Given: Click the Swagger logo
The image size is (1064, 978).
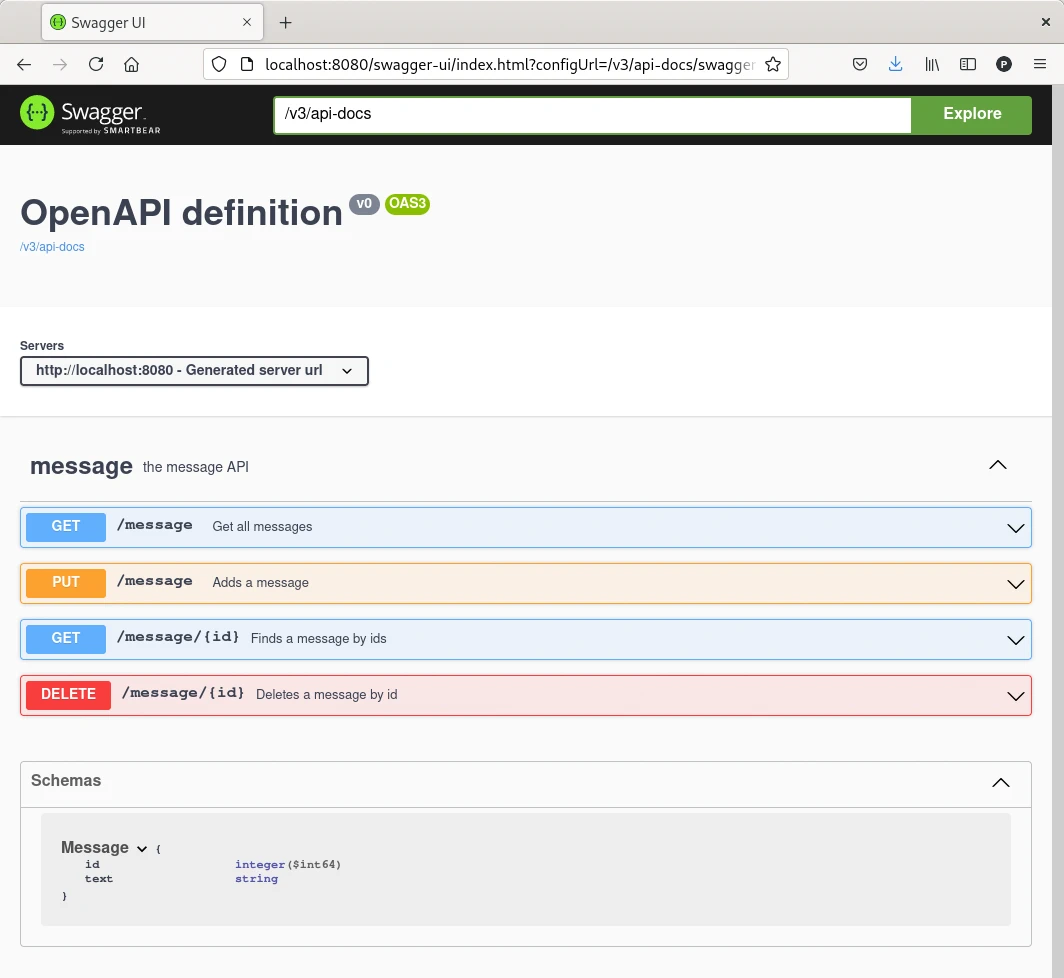Looking at the screenshot, I should pos(90,114).
